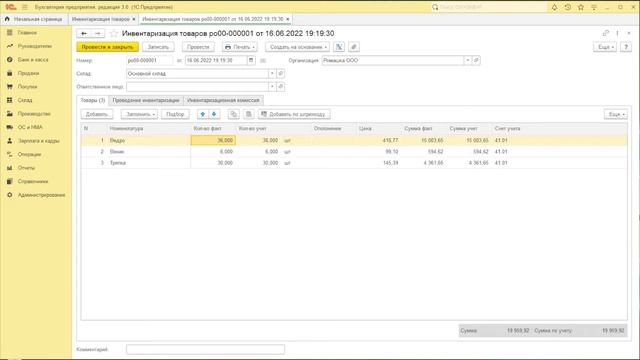Open the title bar settings menu icon
640x360 pixels.
tap(594, 7)
